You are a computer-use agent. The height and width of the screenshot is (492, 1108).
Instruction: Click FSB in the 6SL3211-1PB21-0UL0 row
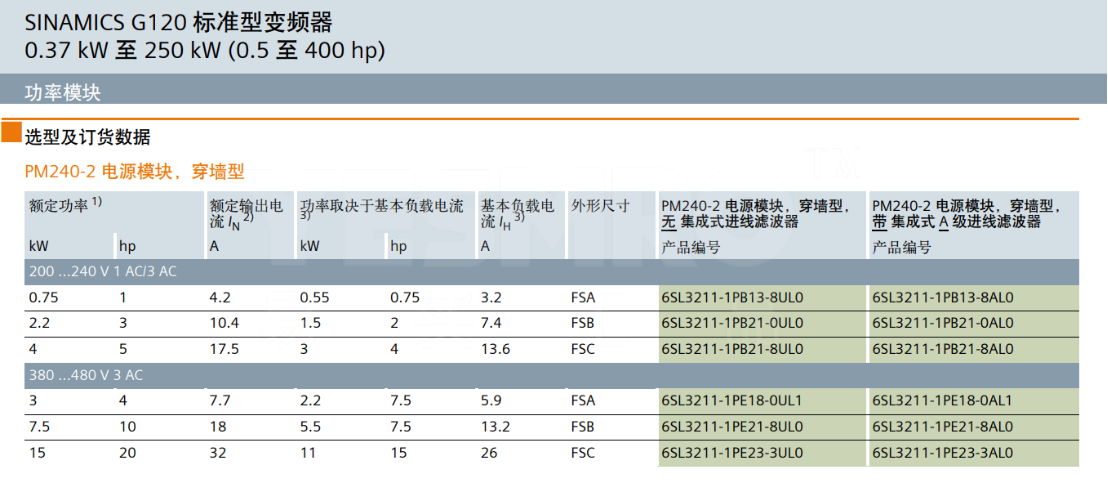click(x=584, y=323)
